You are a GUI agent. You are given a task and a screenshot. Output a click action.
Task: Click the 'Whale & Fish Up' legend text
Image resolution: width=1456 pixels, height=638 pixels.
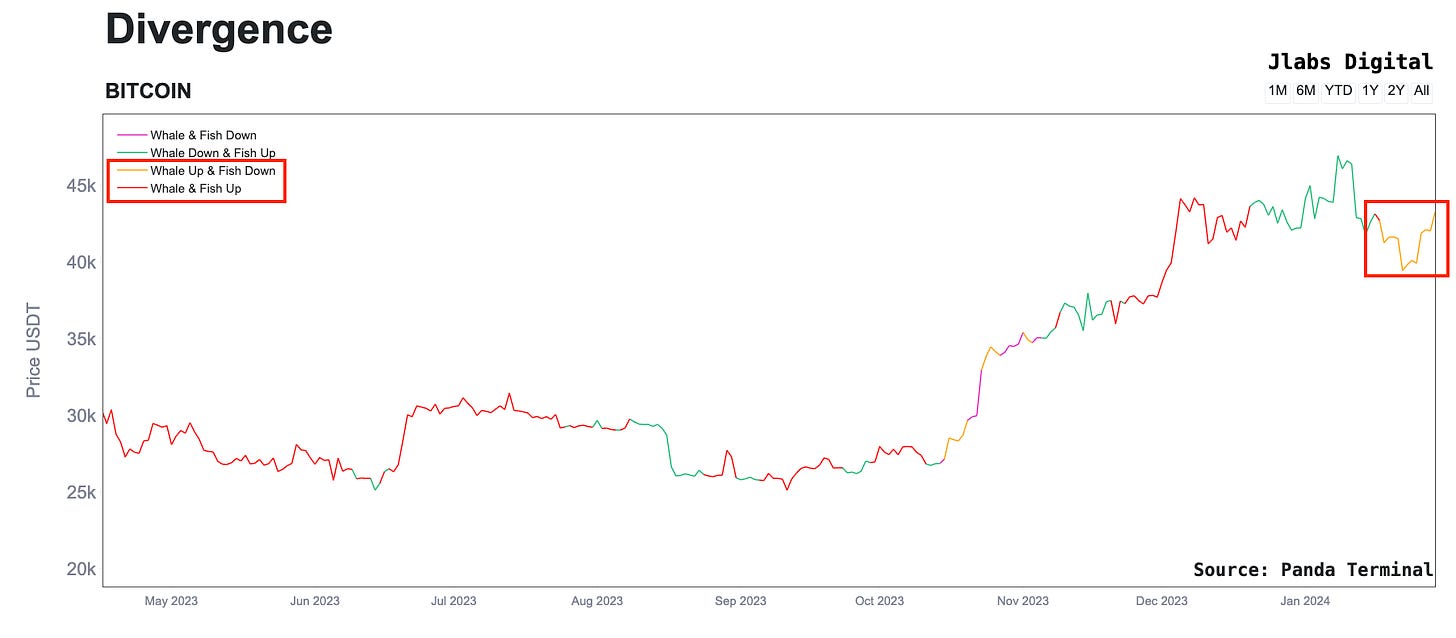pyautogui.click(x=195, y=188)
